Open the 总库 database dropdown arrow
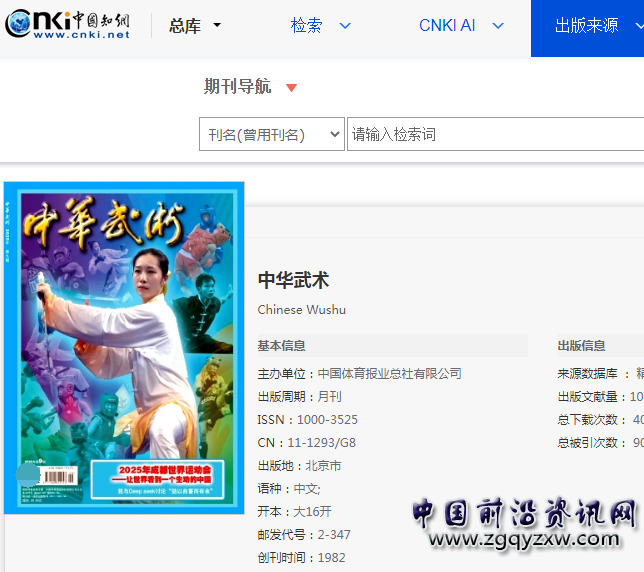The width and height of the screenshot is (644, 572). (217, 26)
